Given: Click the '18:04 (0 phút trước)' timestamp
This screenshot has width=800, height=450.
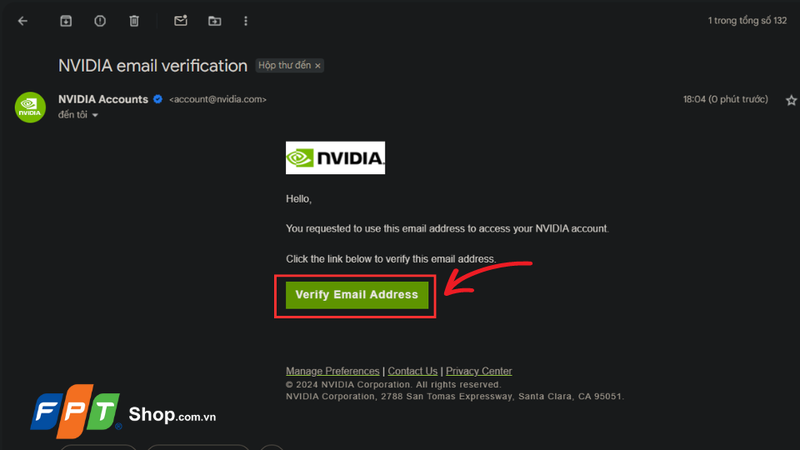Looking at the screenshot, I should [726, 99].
